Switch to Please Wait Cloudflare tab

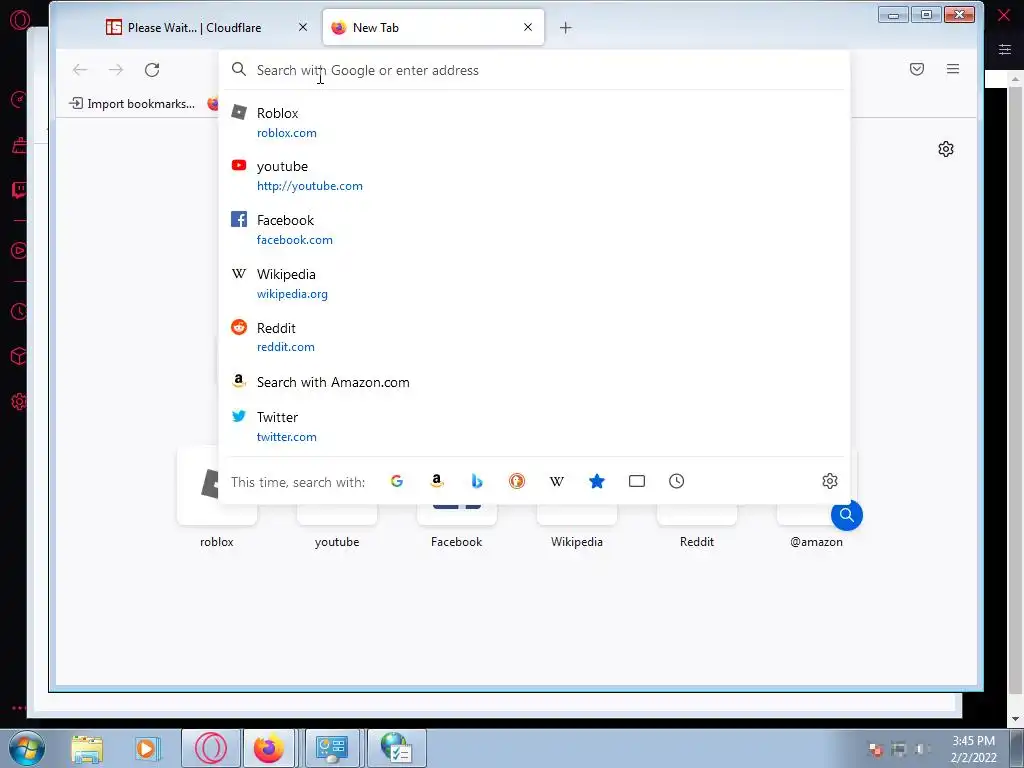pyautogui.click(x=195, y=27)
